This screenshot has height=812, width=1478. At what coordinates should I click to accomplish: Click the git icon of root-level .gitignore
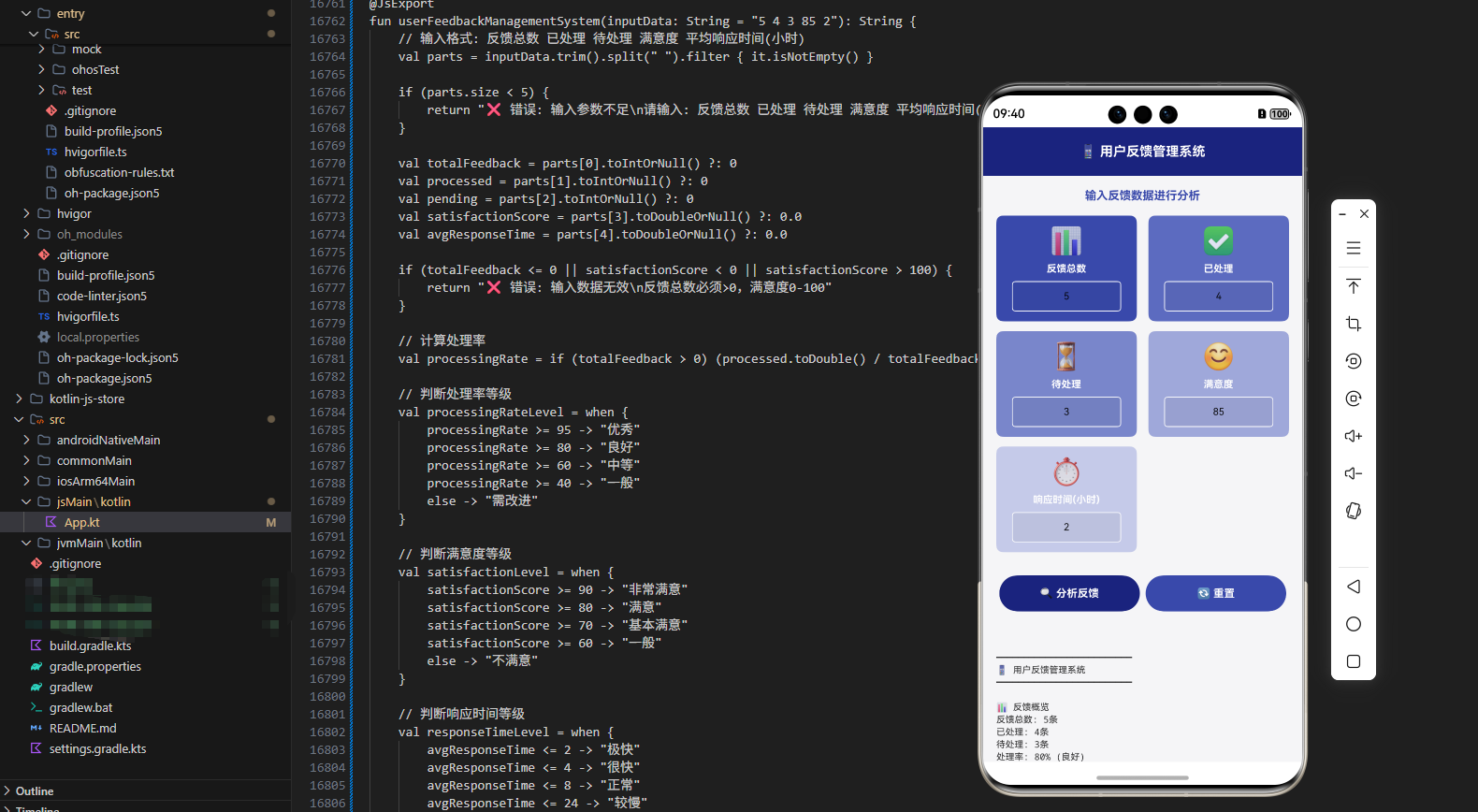coord(36,563)
